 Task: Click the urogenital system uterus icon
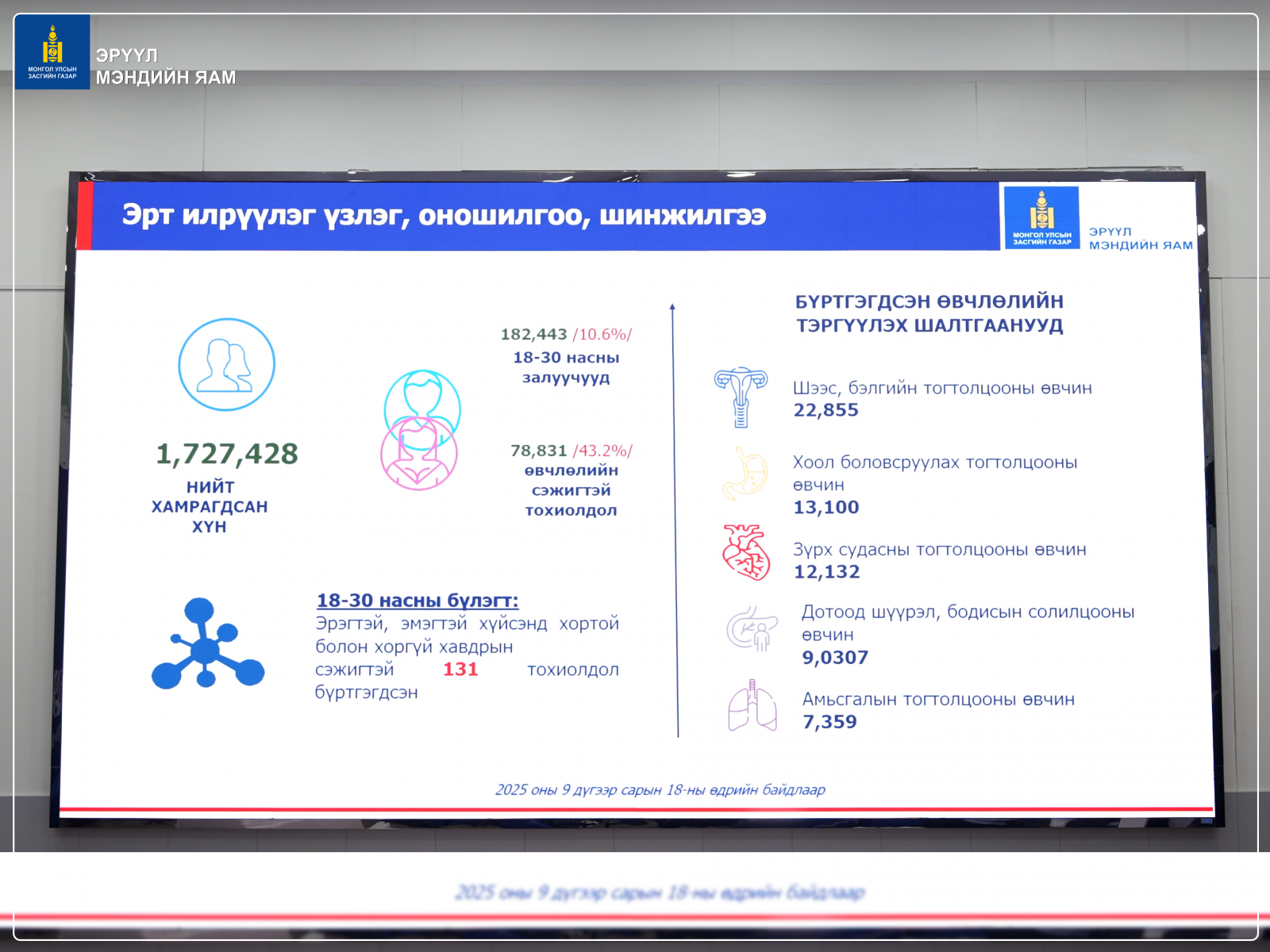(741, 397)
